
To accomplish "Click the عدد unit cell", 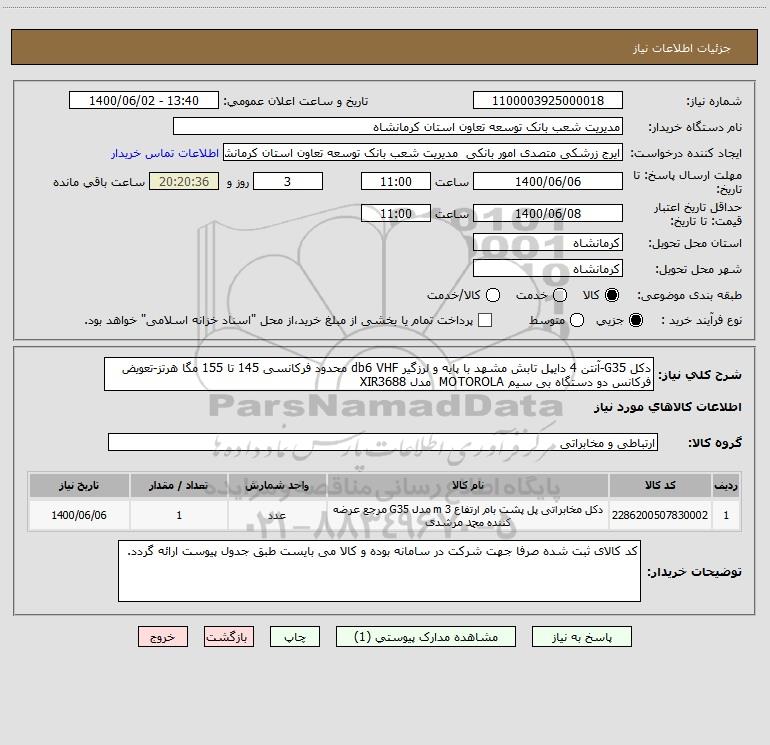I will click(x=277, y=515).
